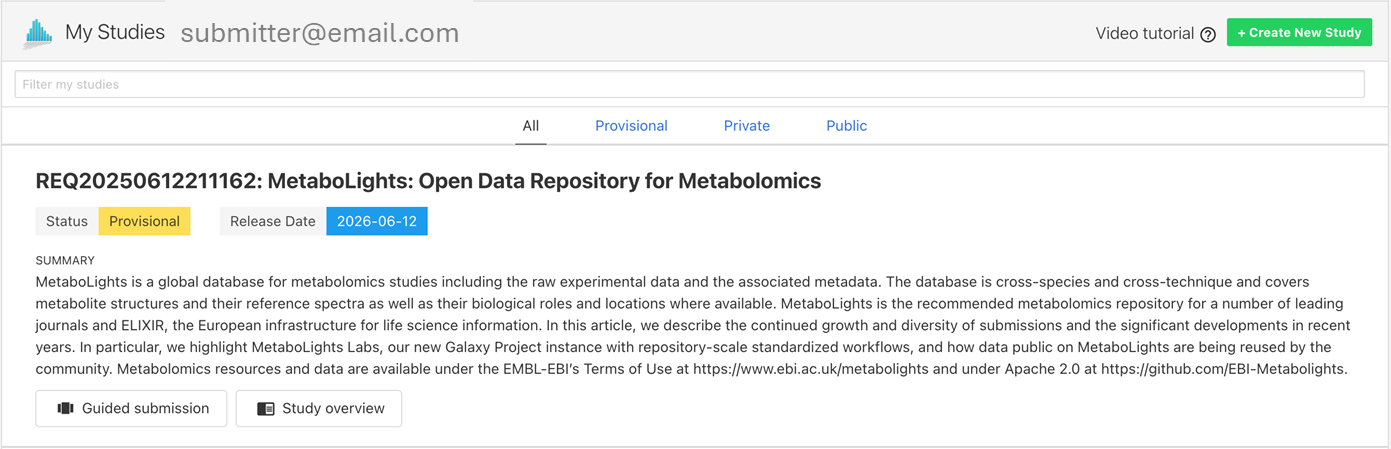1391x449 pixels.
Task: Click the question mark help icon
Action: click(1208, 34)
